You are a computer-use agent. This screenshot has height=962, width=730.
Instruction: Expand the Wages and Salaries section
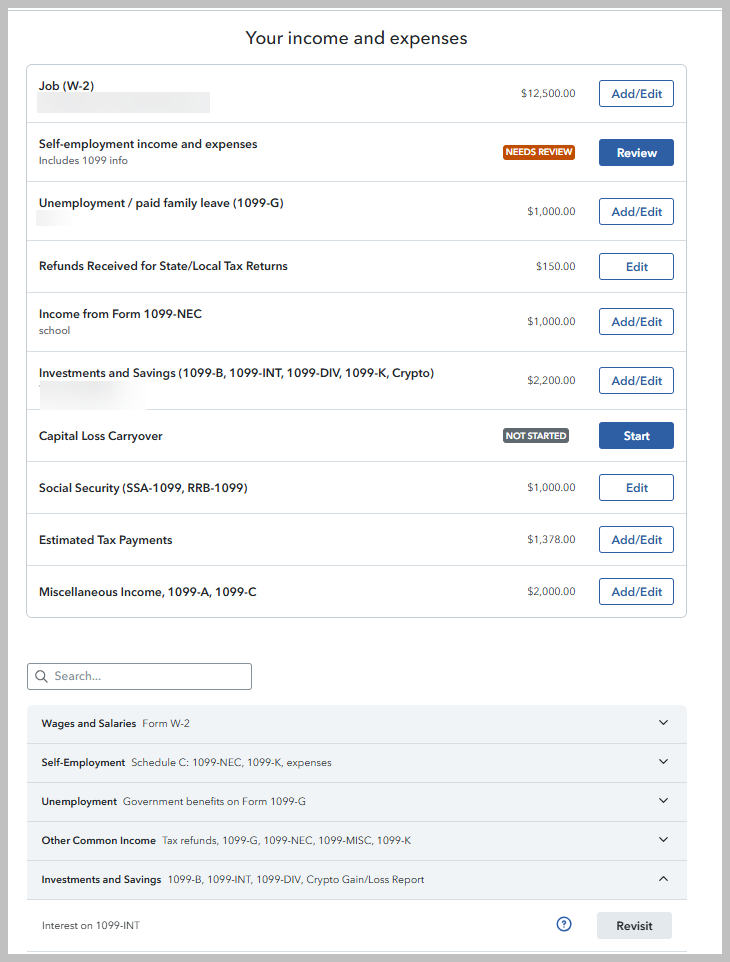663,723
